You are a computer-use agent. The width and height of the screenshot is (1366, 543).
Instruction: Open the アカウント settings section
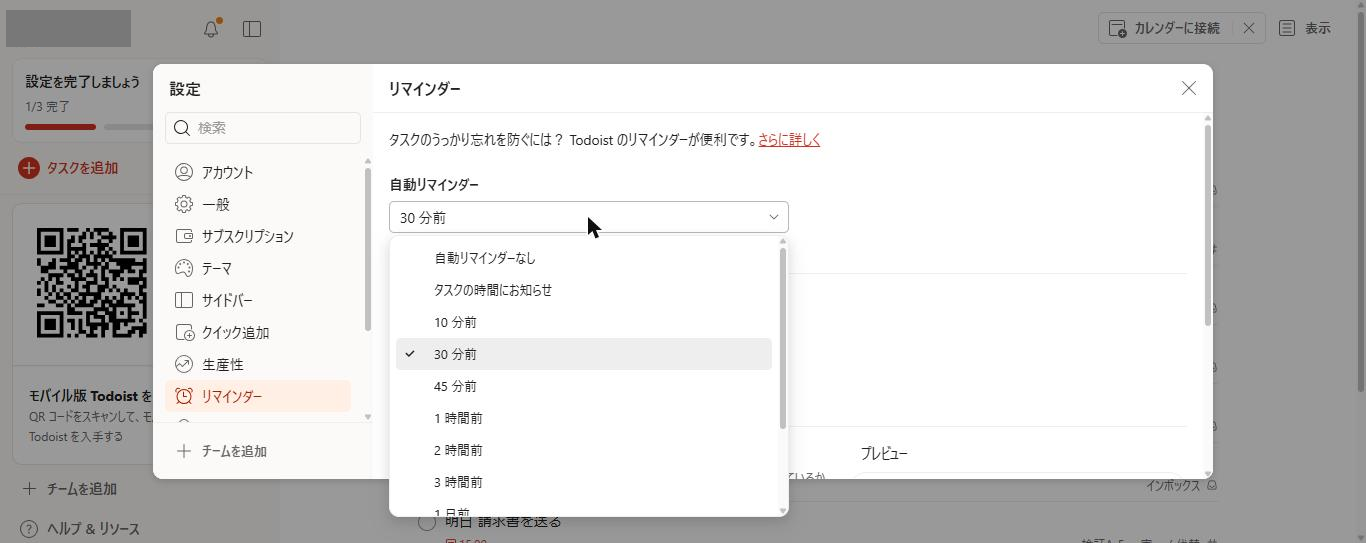[258, 172]
